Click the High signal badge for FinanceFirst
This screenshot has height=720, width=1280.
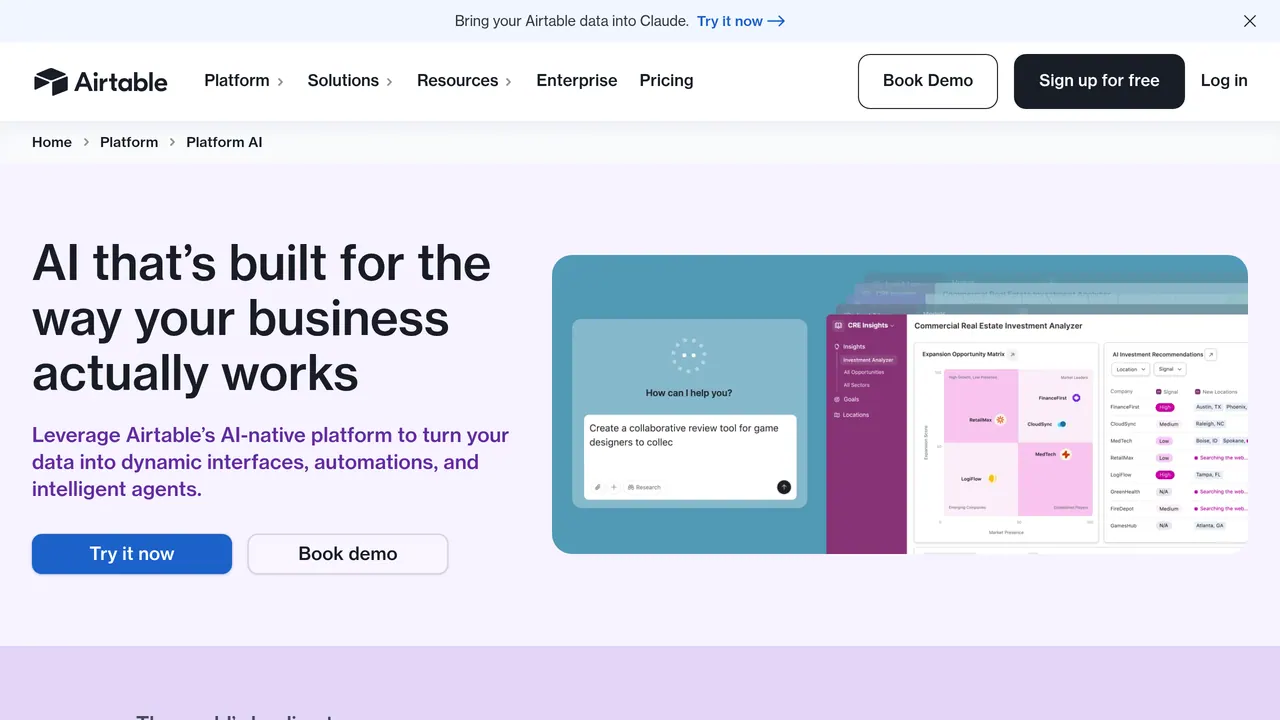[x=1164, y=407]
